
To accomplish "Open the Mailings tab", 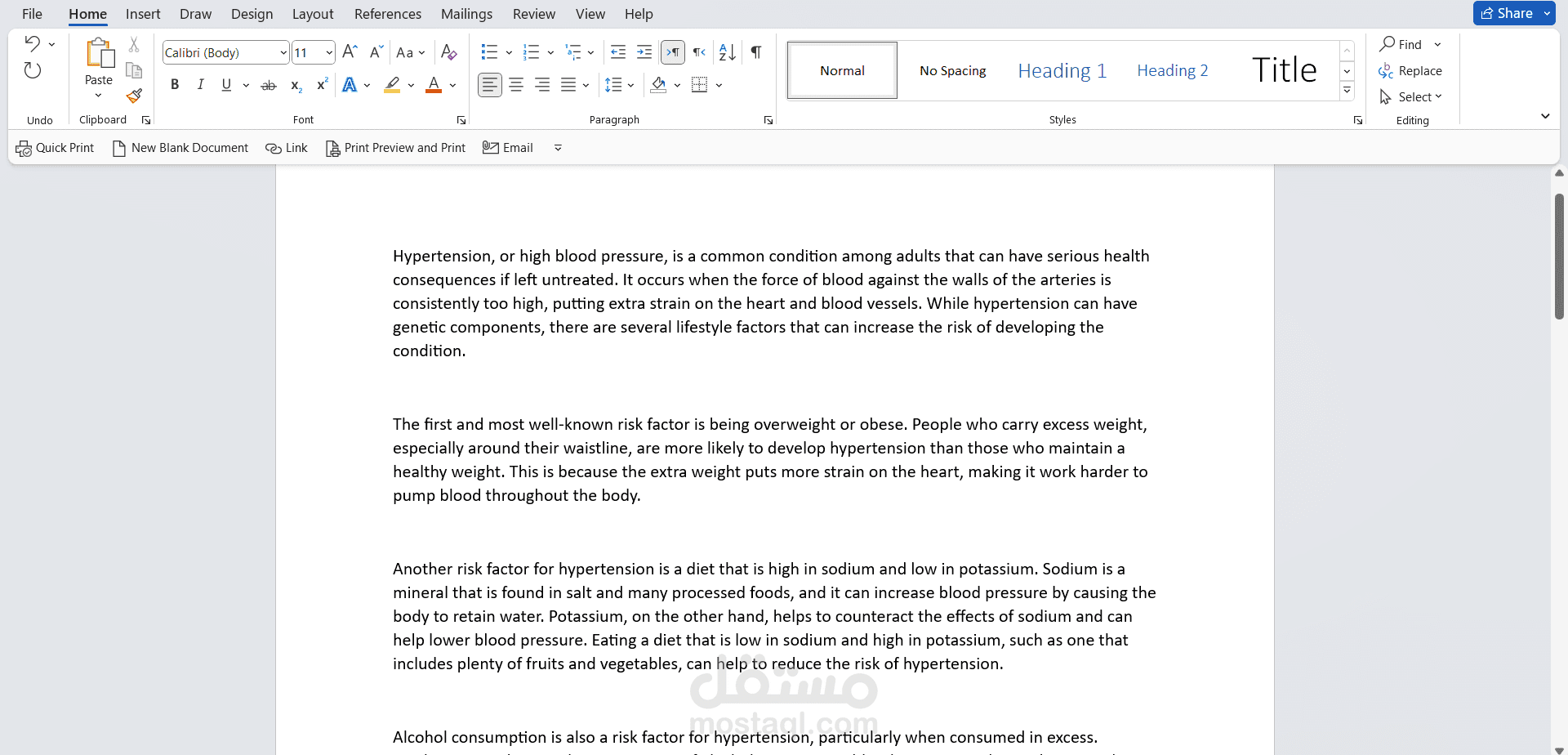I will click(x=466, y=14).
